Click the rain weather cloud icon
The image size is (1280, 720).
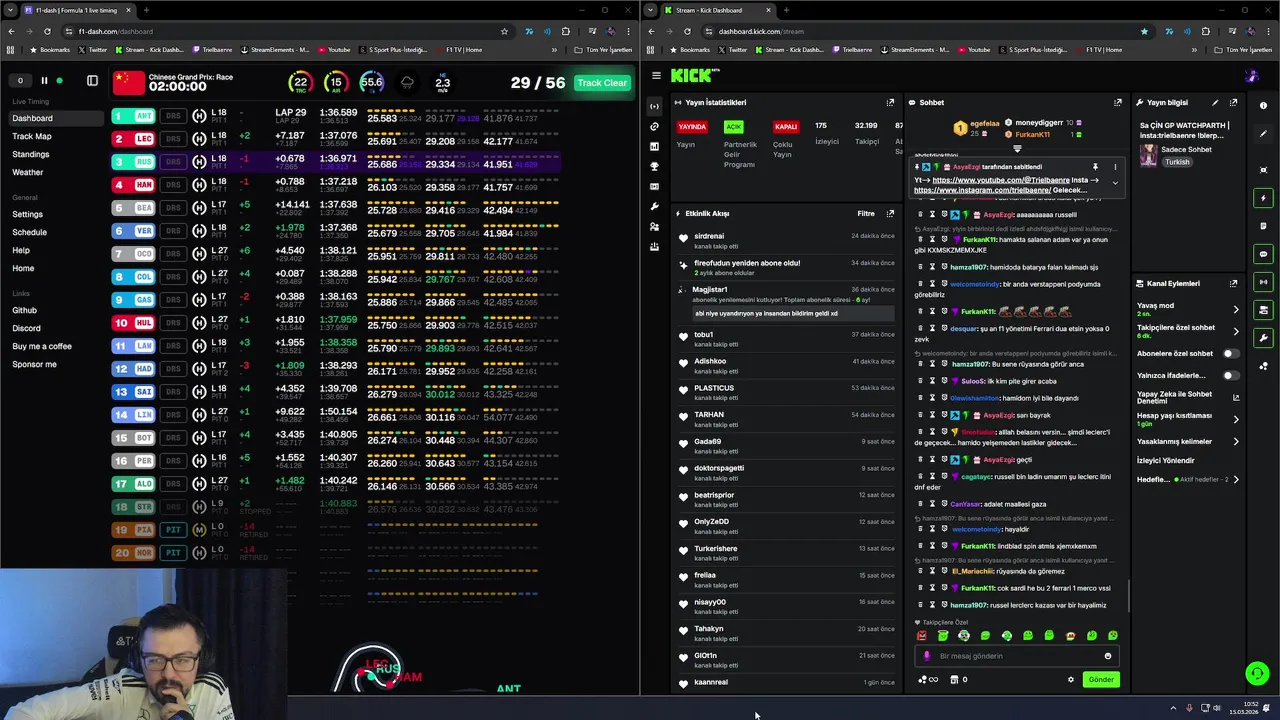coord(407,83)
